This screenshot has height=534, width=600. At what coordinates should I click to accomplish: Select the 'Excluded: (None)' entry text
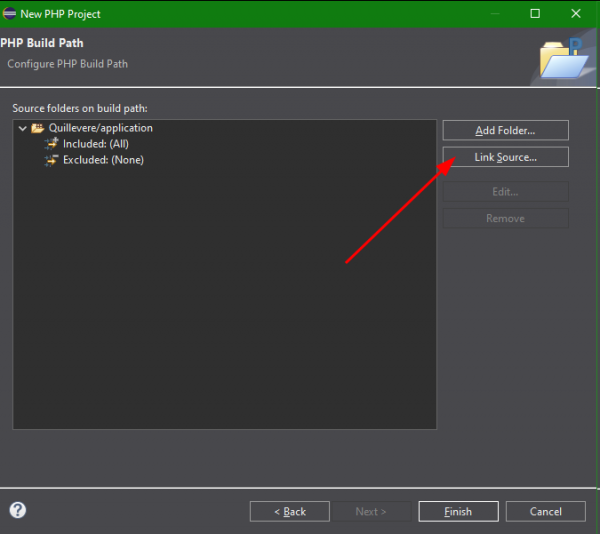click(x=103, y=160)
